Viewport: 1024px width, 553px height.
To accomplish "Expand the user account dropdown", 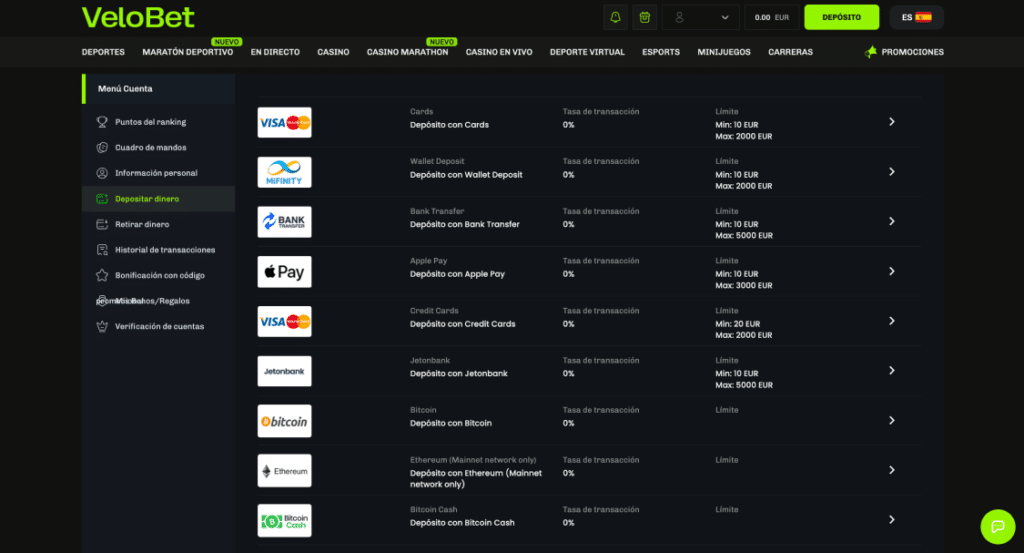I will click(701, 18).
